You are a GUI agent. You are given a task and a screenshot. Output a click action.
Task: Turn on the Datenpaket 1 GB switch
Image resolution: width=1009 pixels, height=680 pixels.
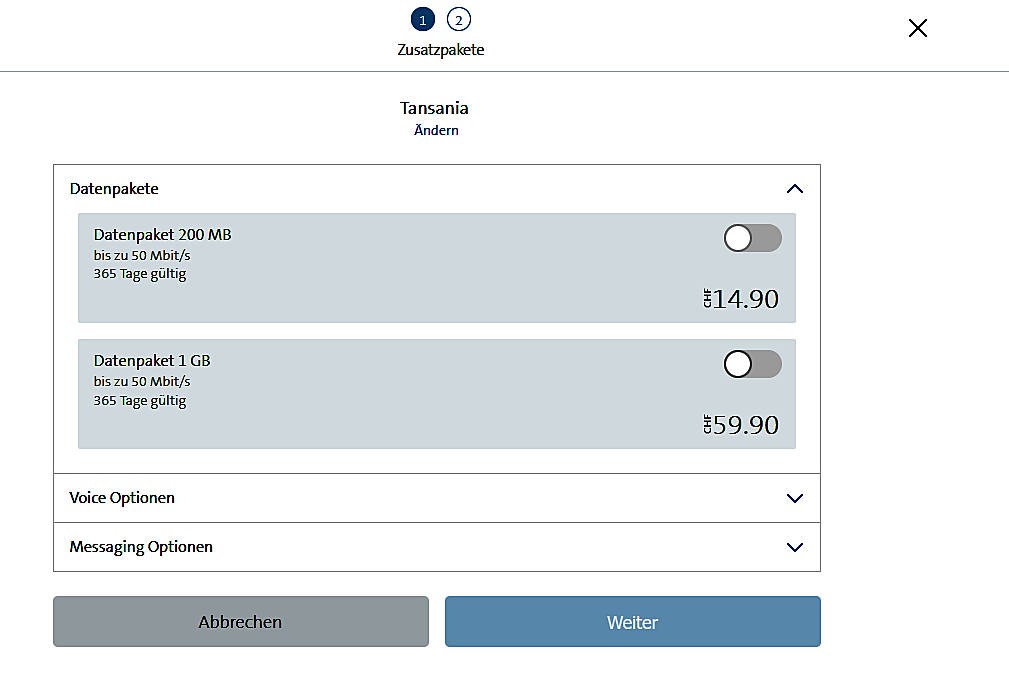(752, 364)
